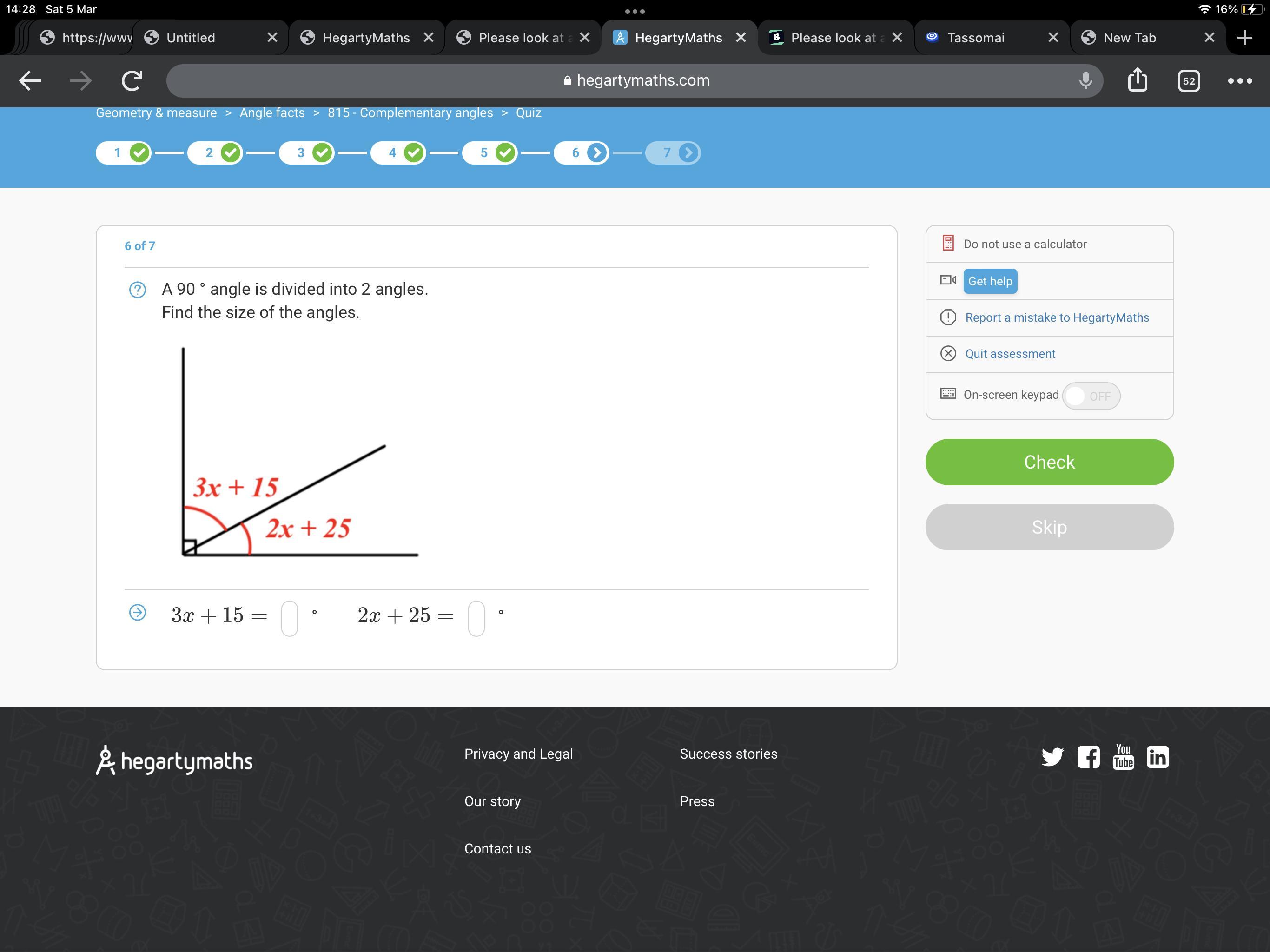Switch to the Untitled tab
1270x952 pixels.
point(191,38)
